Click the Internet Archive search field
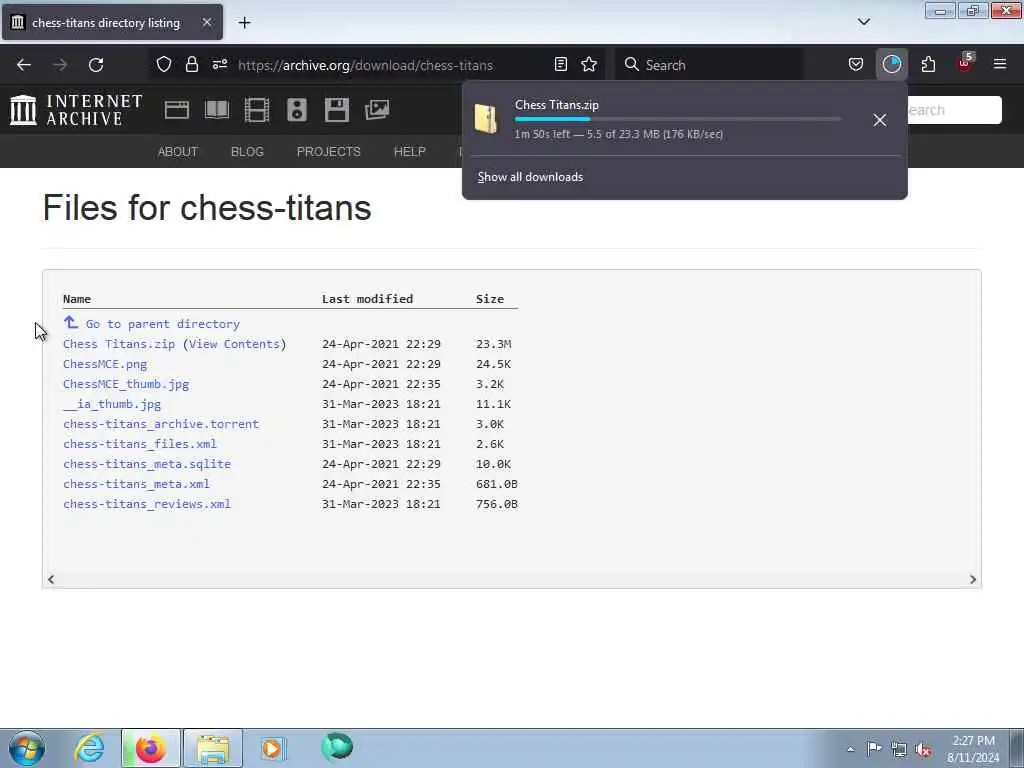This screenshot has height=768, width=1024. click(953, 110)
